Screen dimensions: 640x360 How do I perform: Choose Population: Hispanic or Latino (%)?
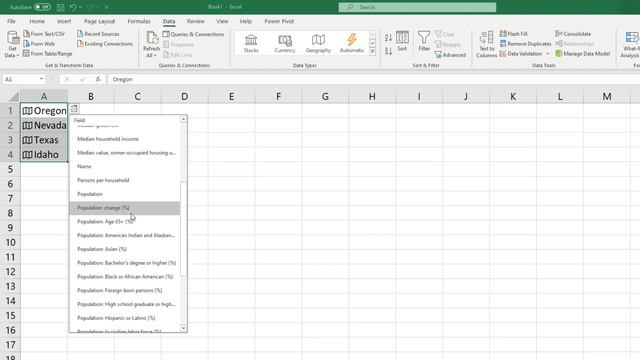point(124,318)
